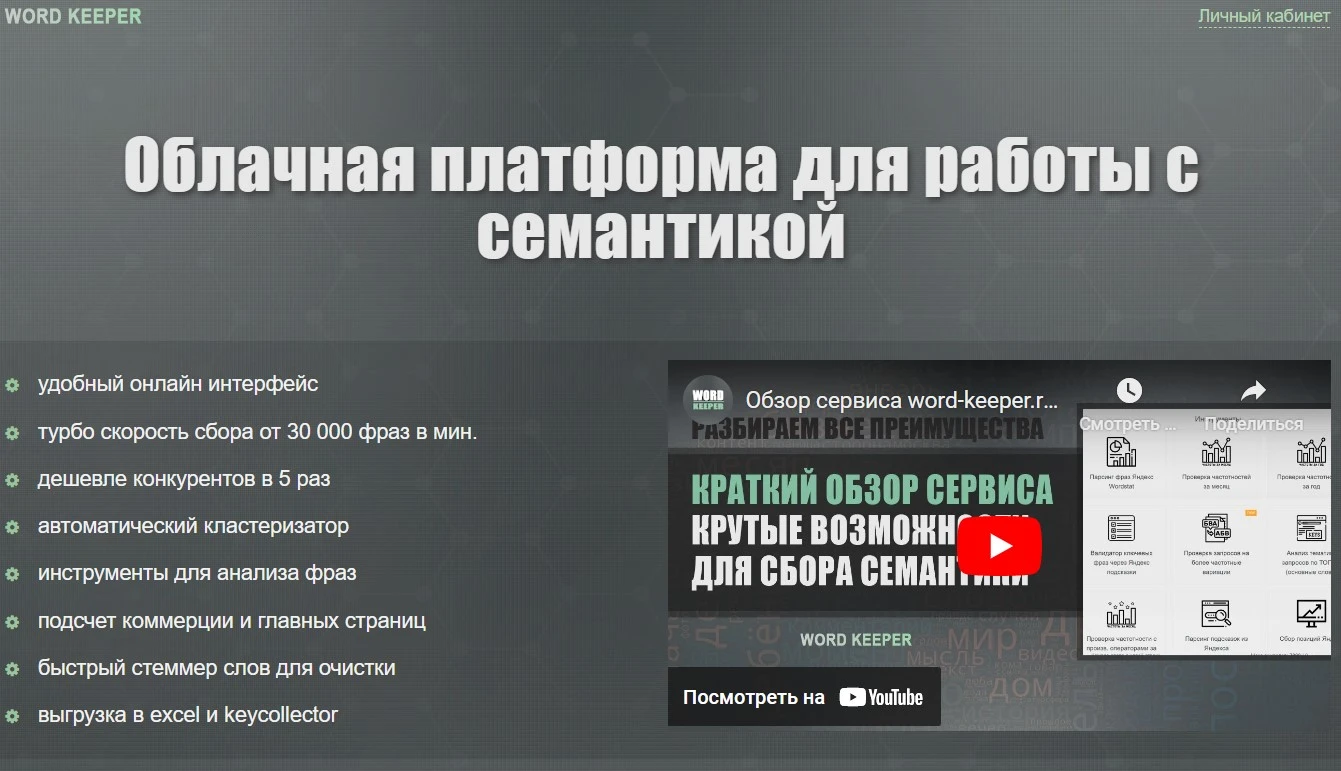
Task: Click the Парсинг фраз Яндекс Wordstat icon in the video
Action: pos(1121,452)
